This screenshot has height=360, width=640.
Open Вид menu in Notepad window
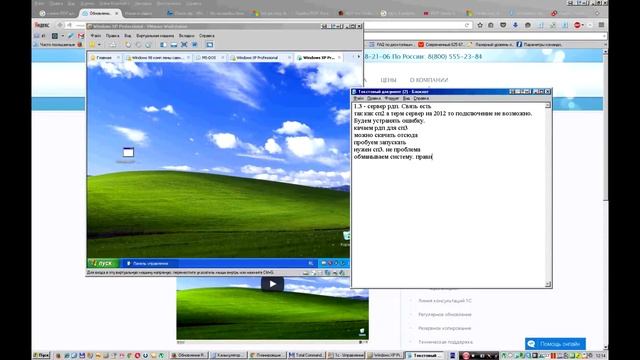406,98
